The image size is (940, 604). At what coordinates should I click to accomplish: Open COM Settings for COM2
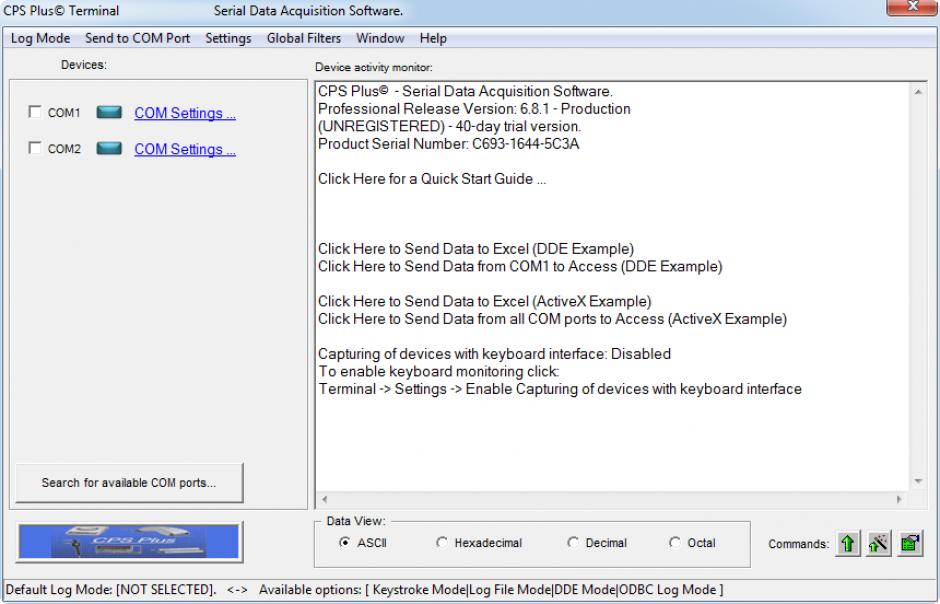[185, 149]
